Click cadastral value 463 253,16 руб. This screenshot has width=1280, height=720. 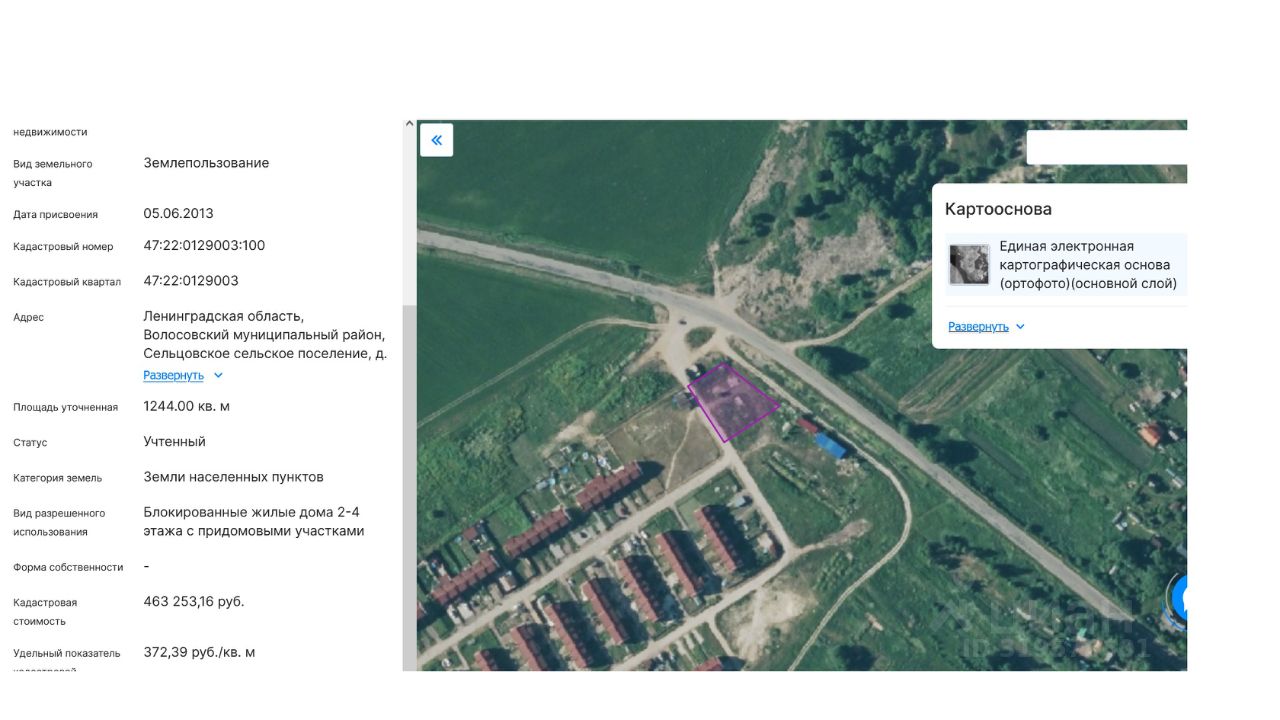pos(194,602)
